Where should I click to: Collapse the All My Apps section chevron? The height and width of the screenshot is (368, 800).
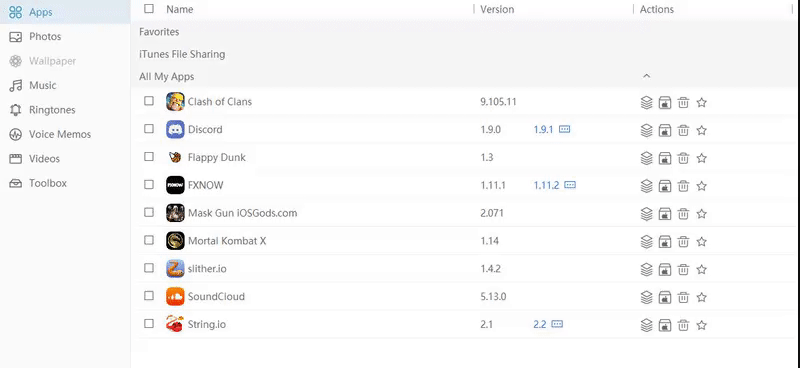click(x=646, y=76)
